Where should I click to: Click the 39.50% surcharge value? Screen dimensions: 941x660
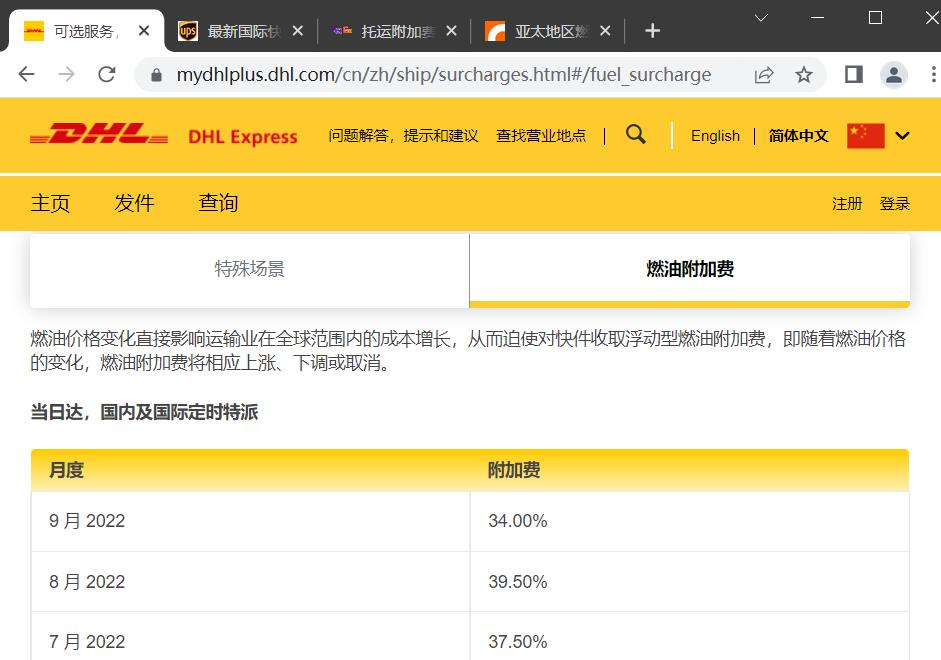[x=517, y=581]
